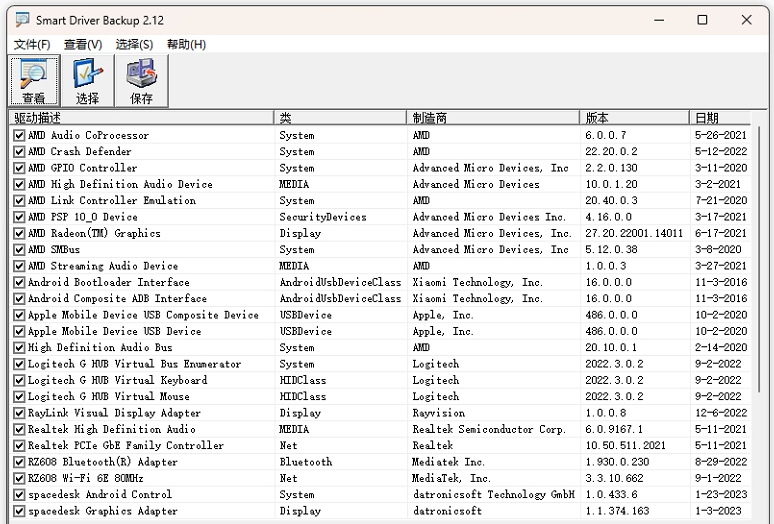
Task: Uncheck Realtek High Definition Audio
Action: click(x=19, y=429)
